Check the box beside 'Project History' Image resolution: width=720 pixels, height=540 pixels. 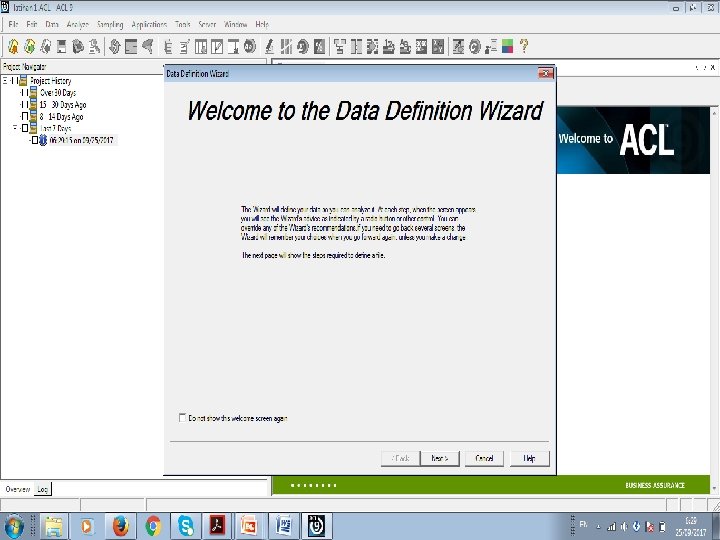point(15,81)
